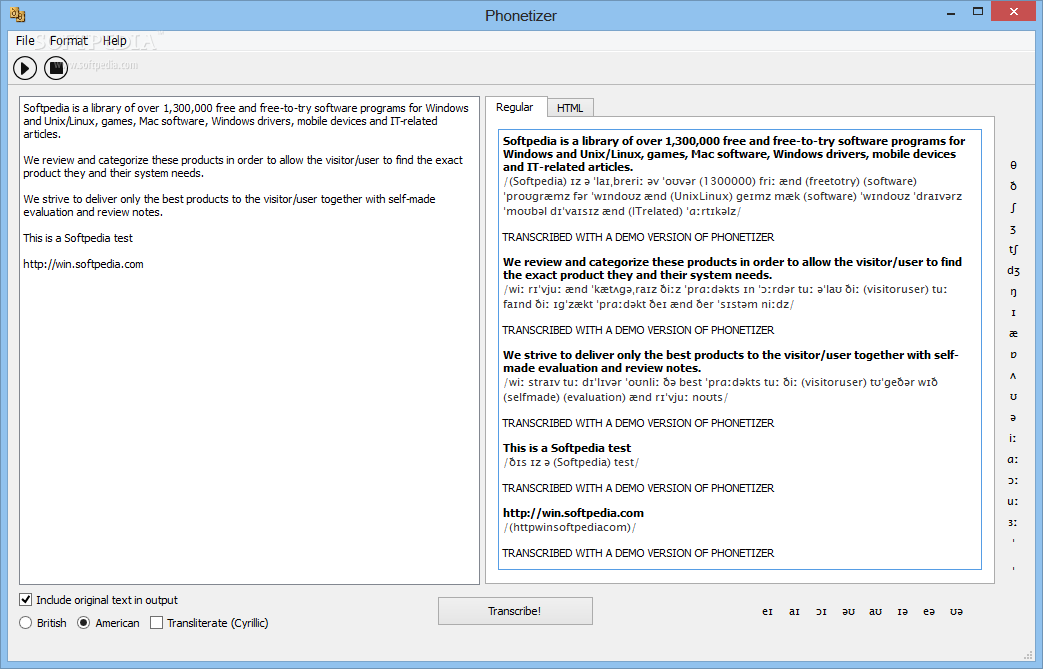Insert the əʊ diphthong symbol
The height and width of the screenshot is (669, 1043).
(848, 612)
